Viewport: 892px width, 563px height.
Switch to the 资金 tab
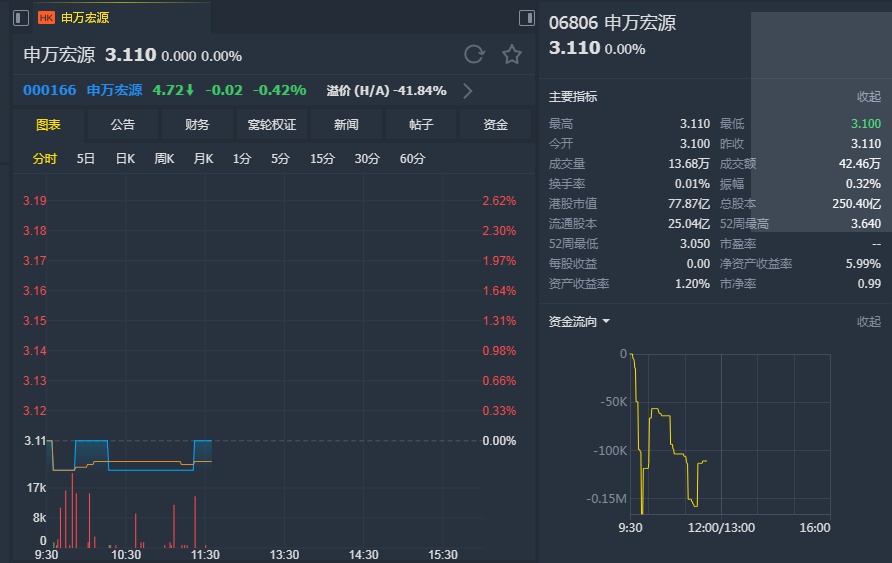point(495,125)
